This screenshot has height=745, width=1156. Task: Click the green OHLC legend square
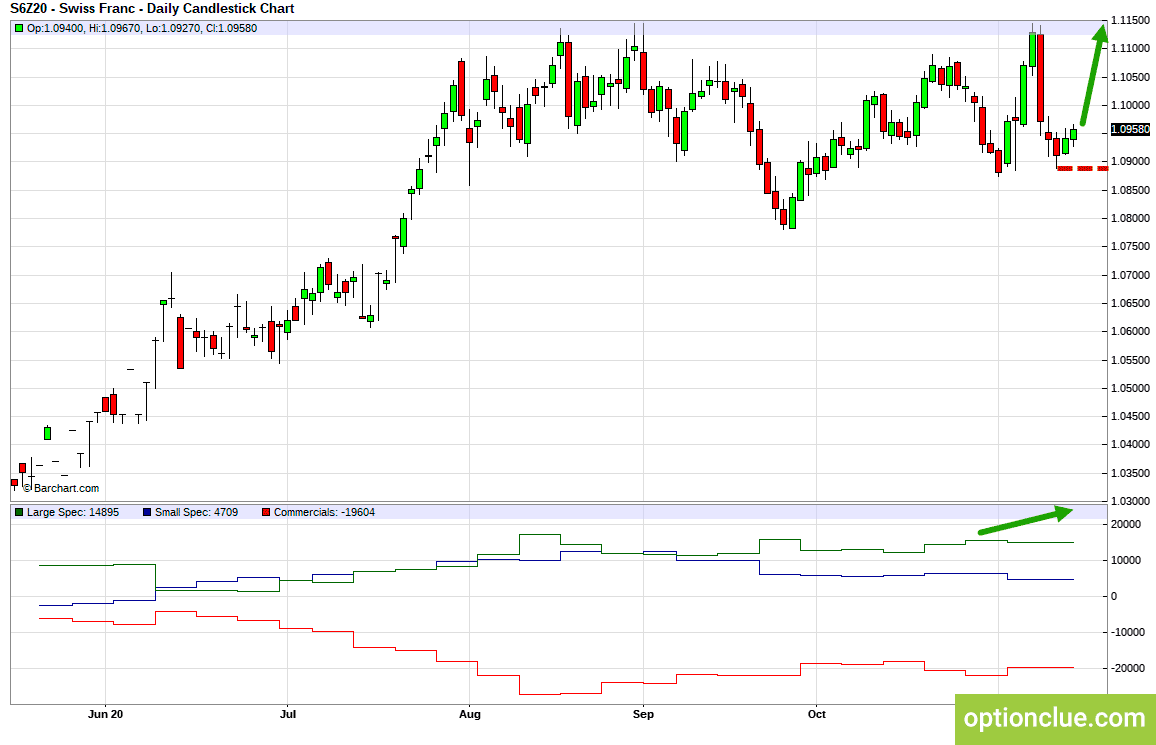click(19, 28)
